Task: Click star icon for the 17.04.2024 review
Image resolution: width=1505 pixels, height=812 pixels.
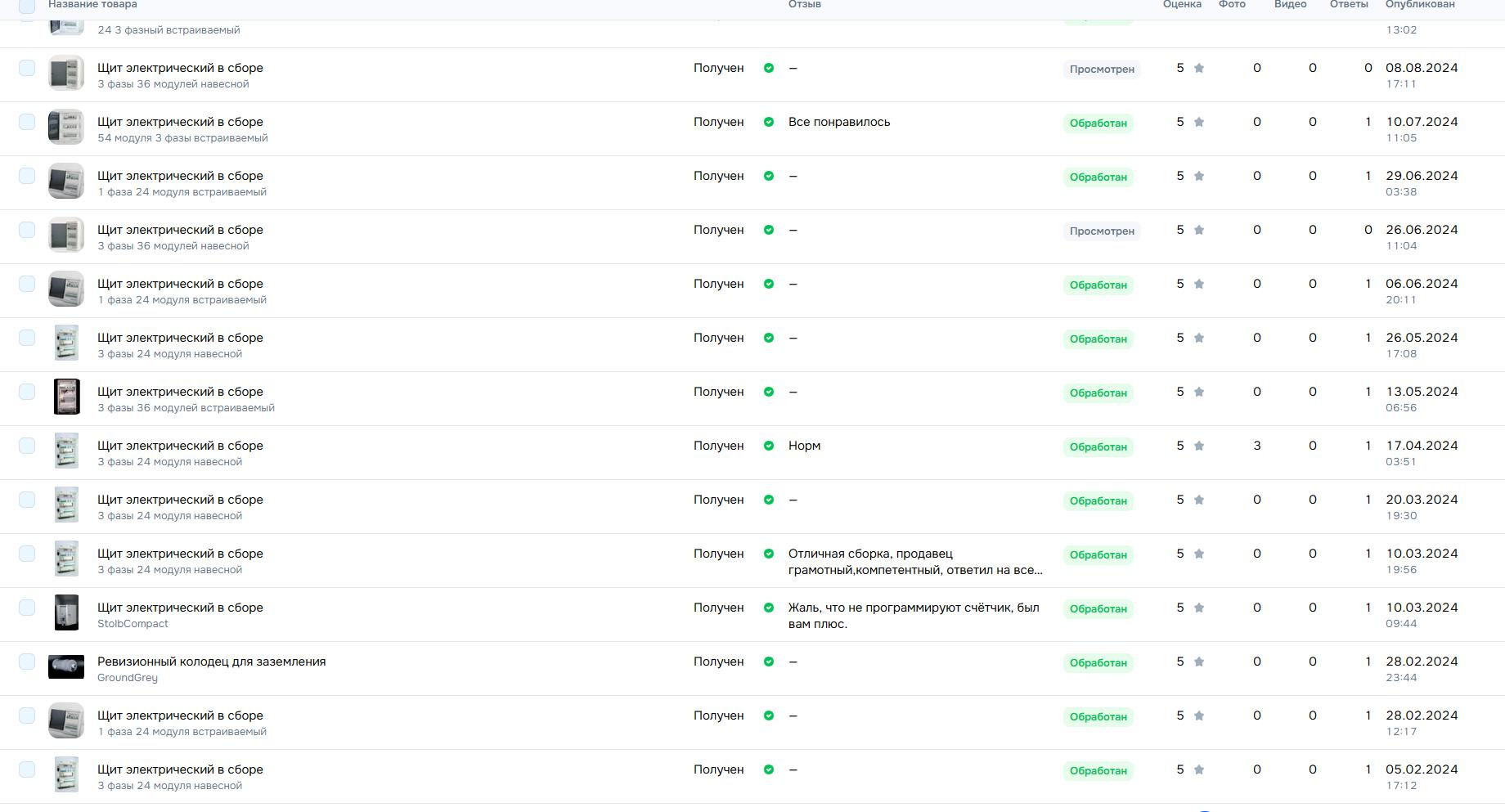Action: pyautogui.click(x=1198, y=446)
